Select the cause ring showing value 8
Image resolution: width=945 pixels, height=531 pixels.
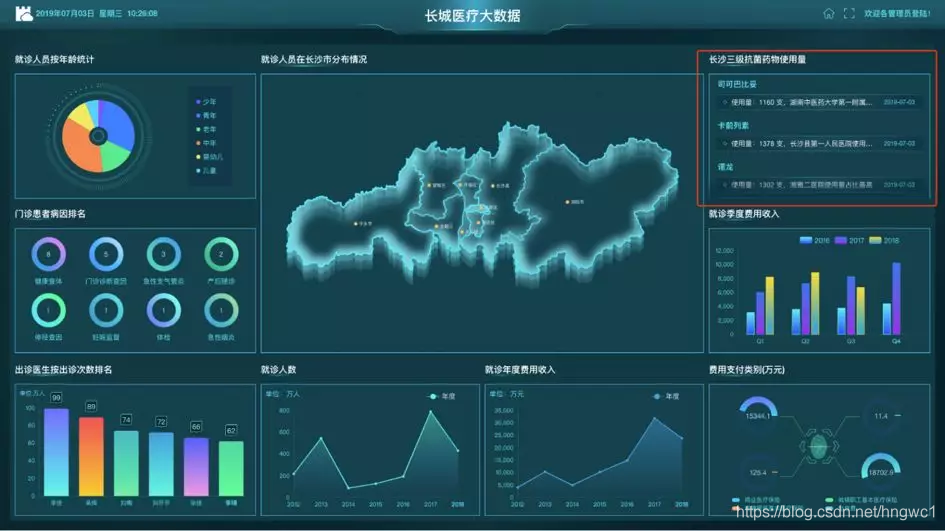pyautogui.click(x=48, y=254)
